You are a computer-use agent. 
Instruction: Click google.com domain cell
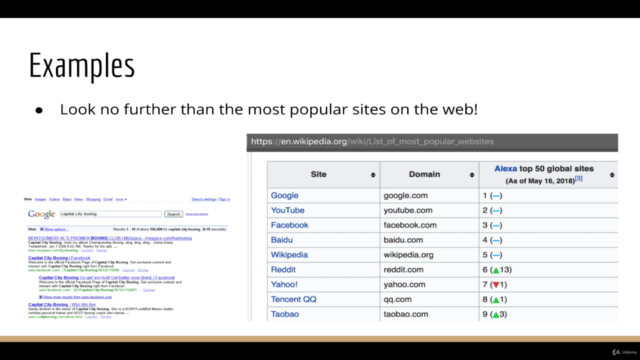click(x=405, y=196)
